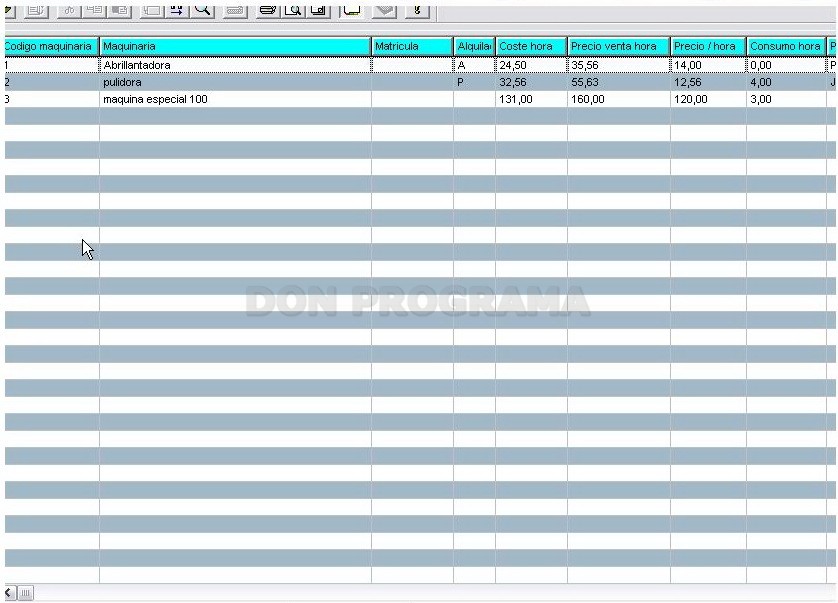Click the keyboard-shaped toolbar icon
838x603 pixels.
(x=235, y=10)
